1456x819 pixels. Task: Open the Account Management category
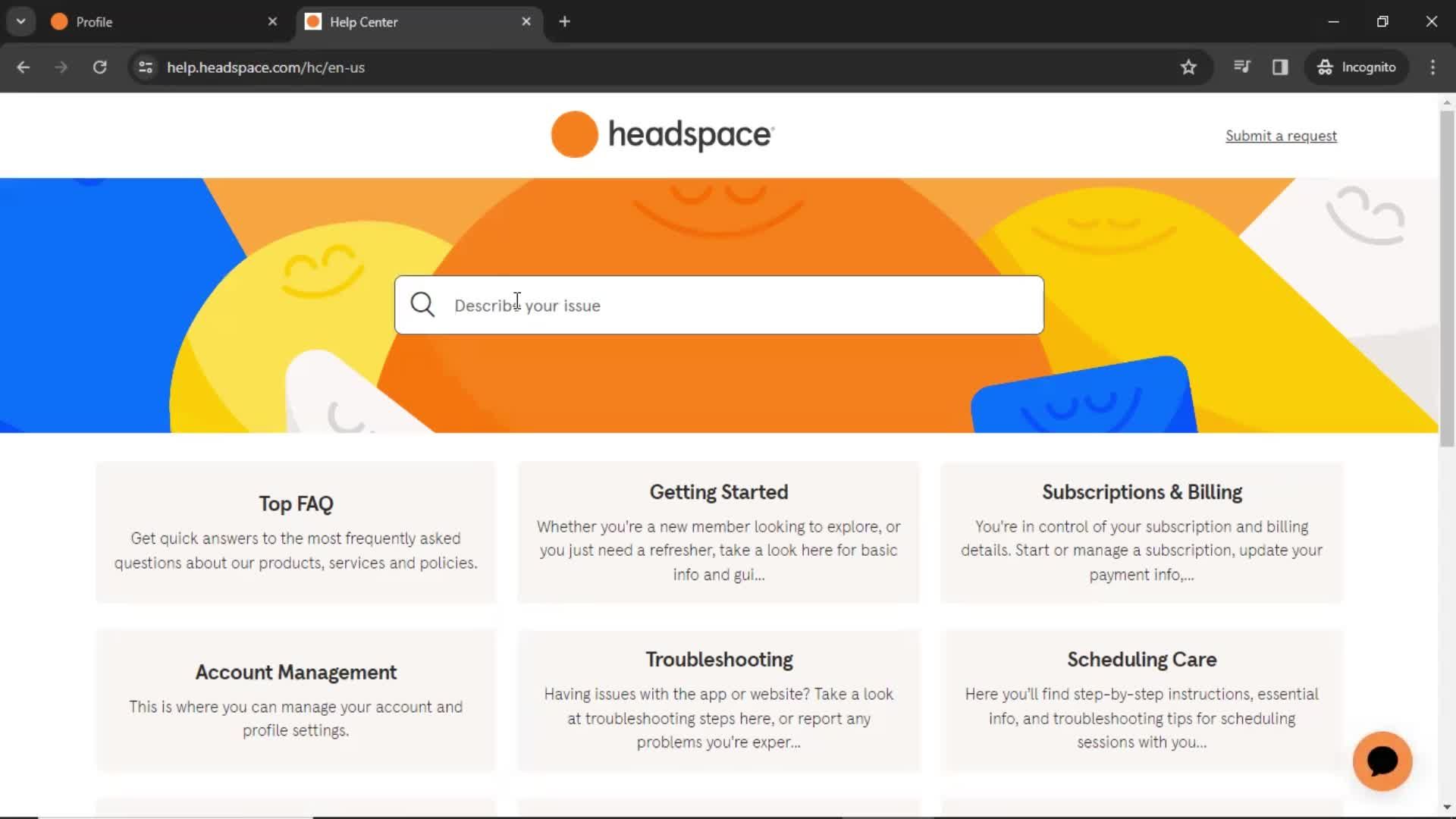tap(296, 700)
